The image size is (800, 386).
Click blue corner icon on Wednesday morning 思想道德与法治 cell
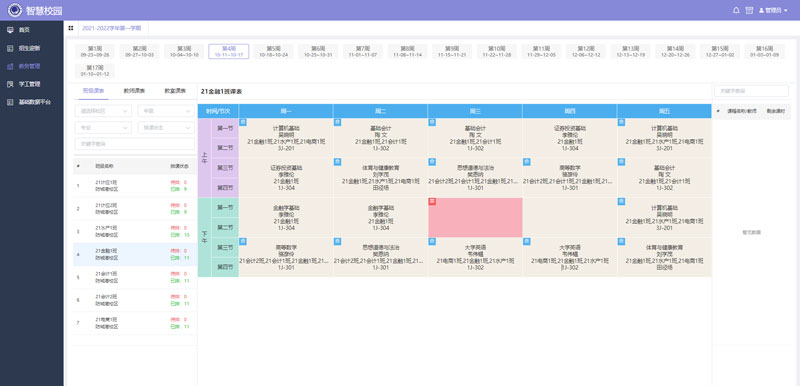[x=432, y=162]
